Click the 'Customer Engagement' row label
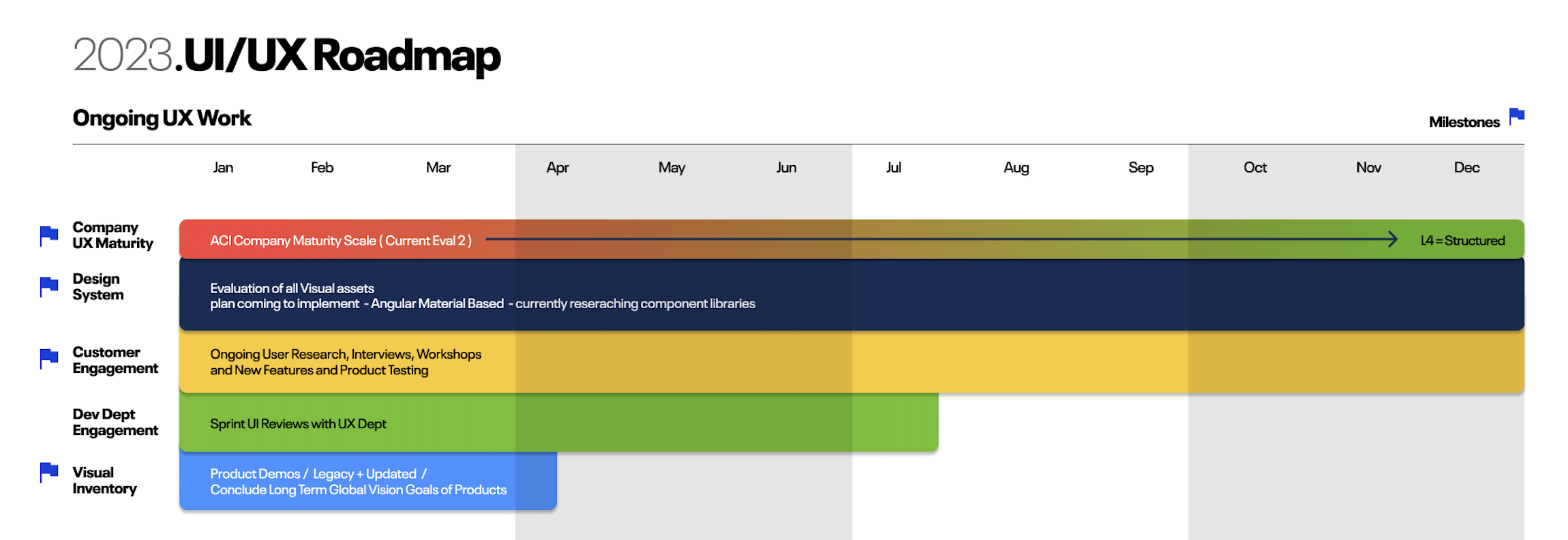 (x=115, y=360)
